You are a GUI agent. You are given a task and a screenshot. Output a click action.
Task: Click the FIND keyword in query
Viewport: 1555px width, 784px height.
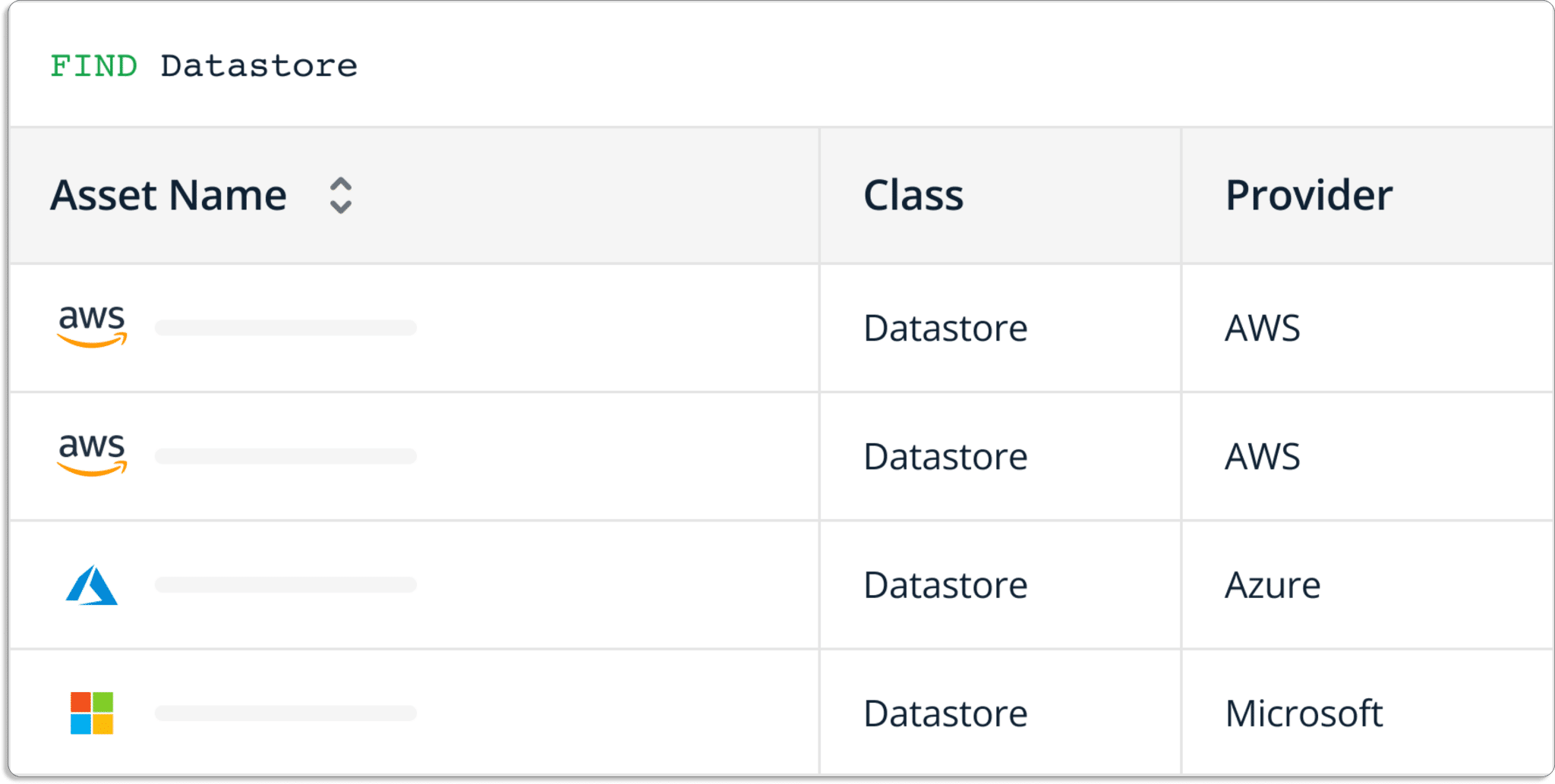tap(93, 66)
